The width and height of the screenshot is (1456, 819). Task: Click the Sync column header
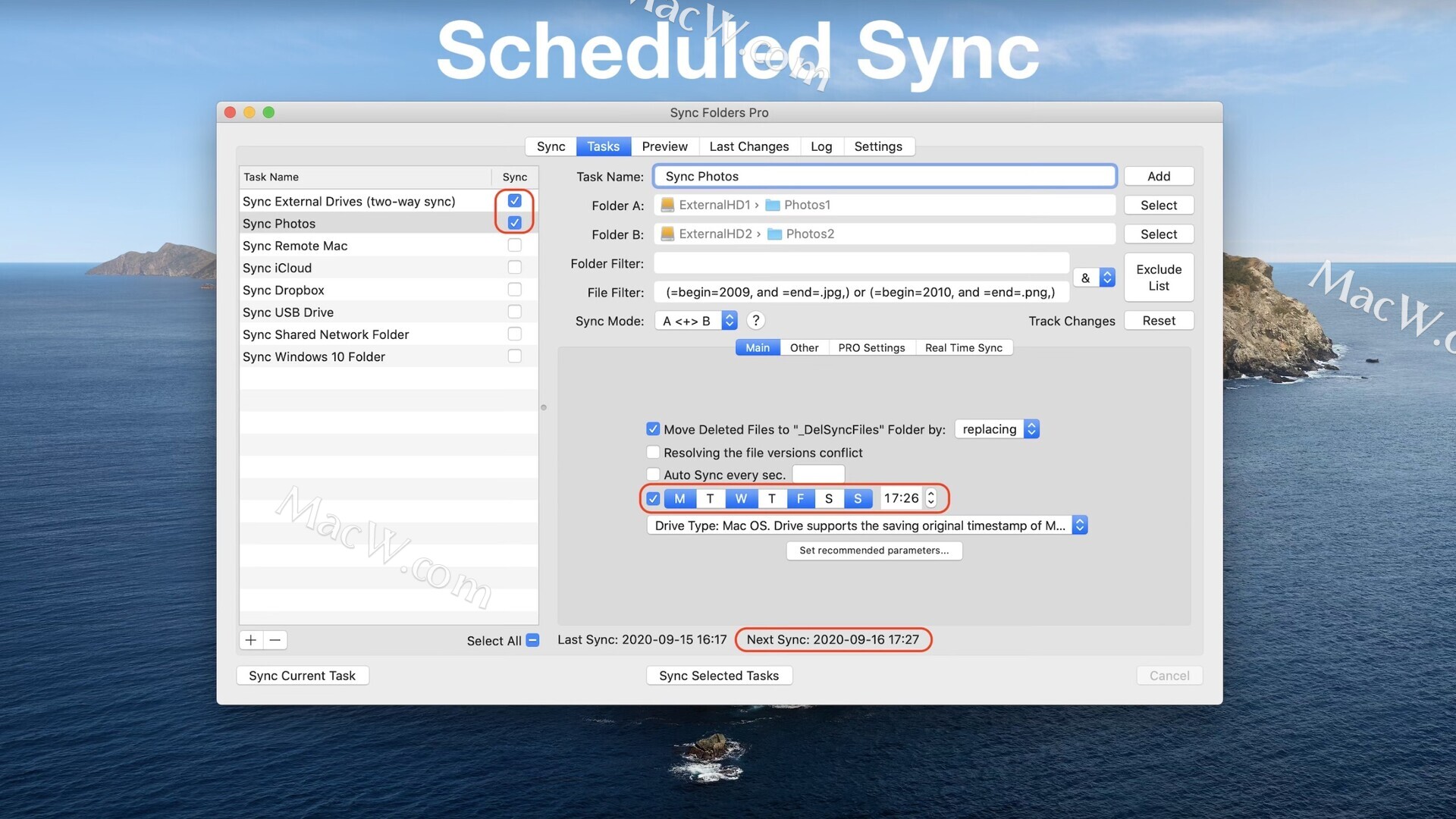515,177
